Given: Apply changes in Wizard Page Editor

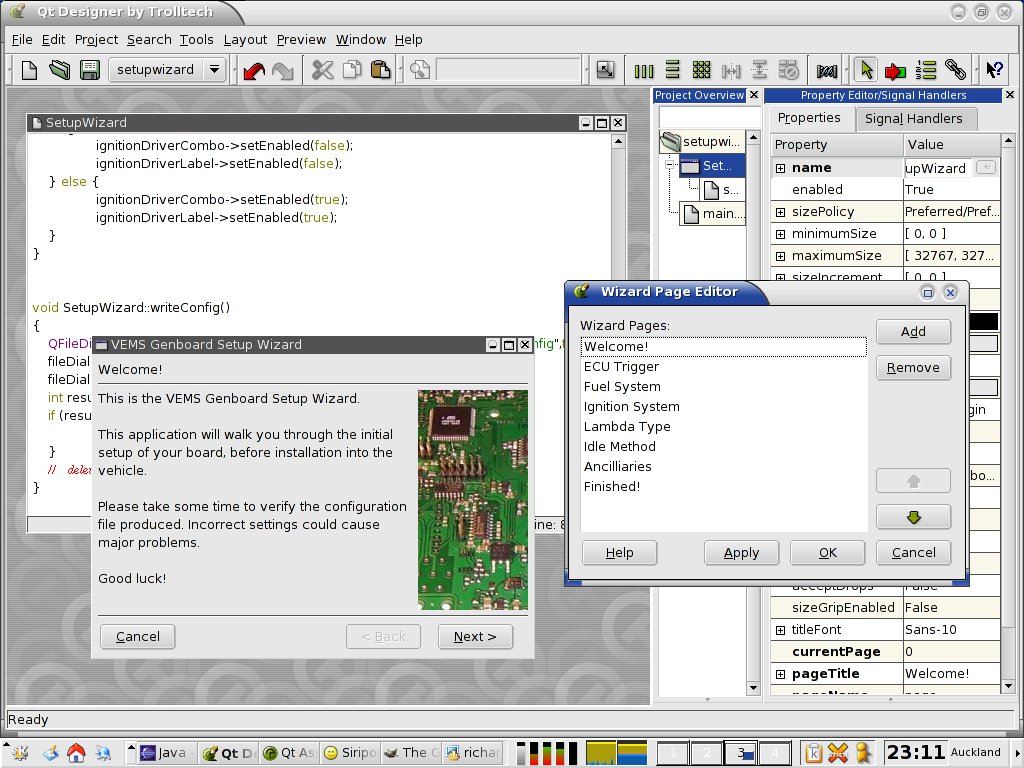Looking at the screenshot, I should coord(741,553).
